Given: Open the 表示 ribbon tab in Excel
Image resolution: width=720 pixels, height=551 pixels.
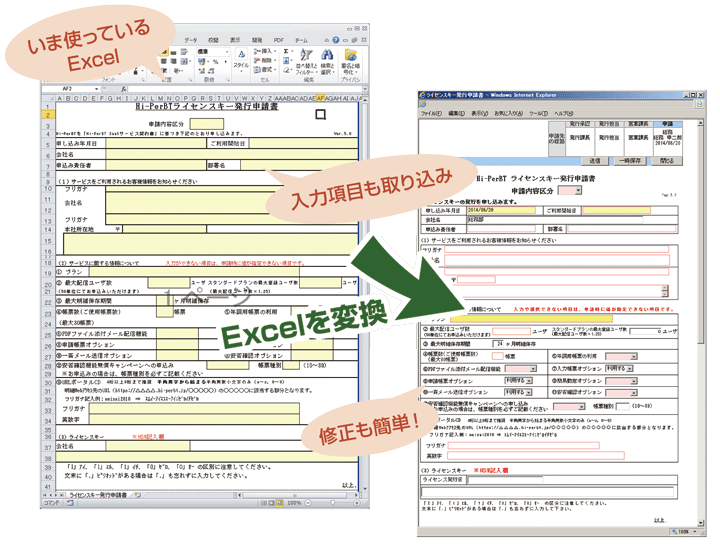Looking at the screenshot, I should [x=235, y=40].
